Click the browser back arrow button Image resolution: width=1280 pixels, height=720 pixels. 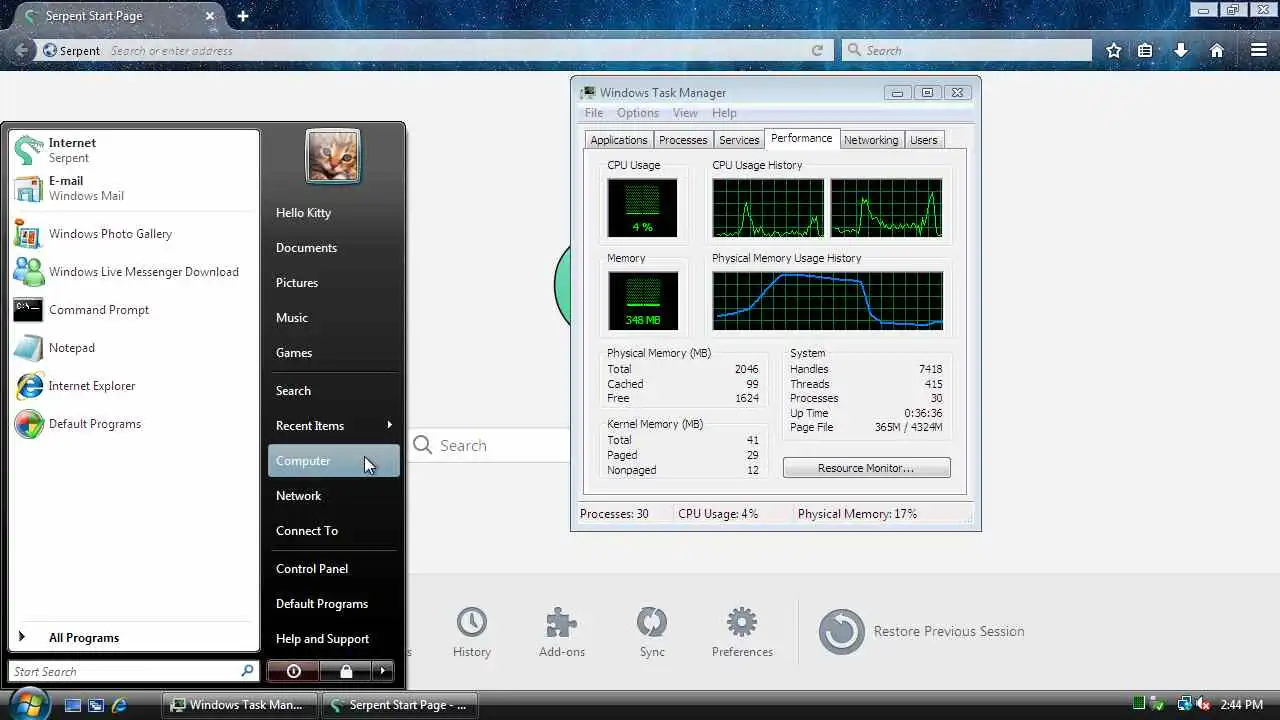click(22, 50)
